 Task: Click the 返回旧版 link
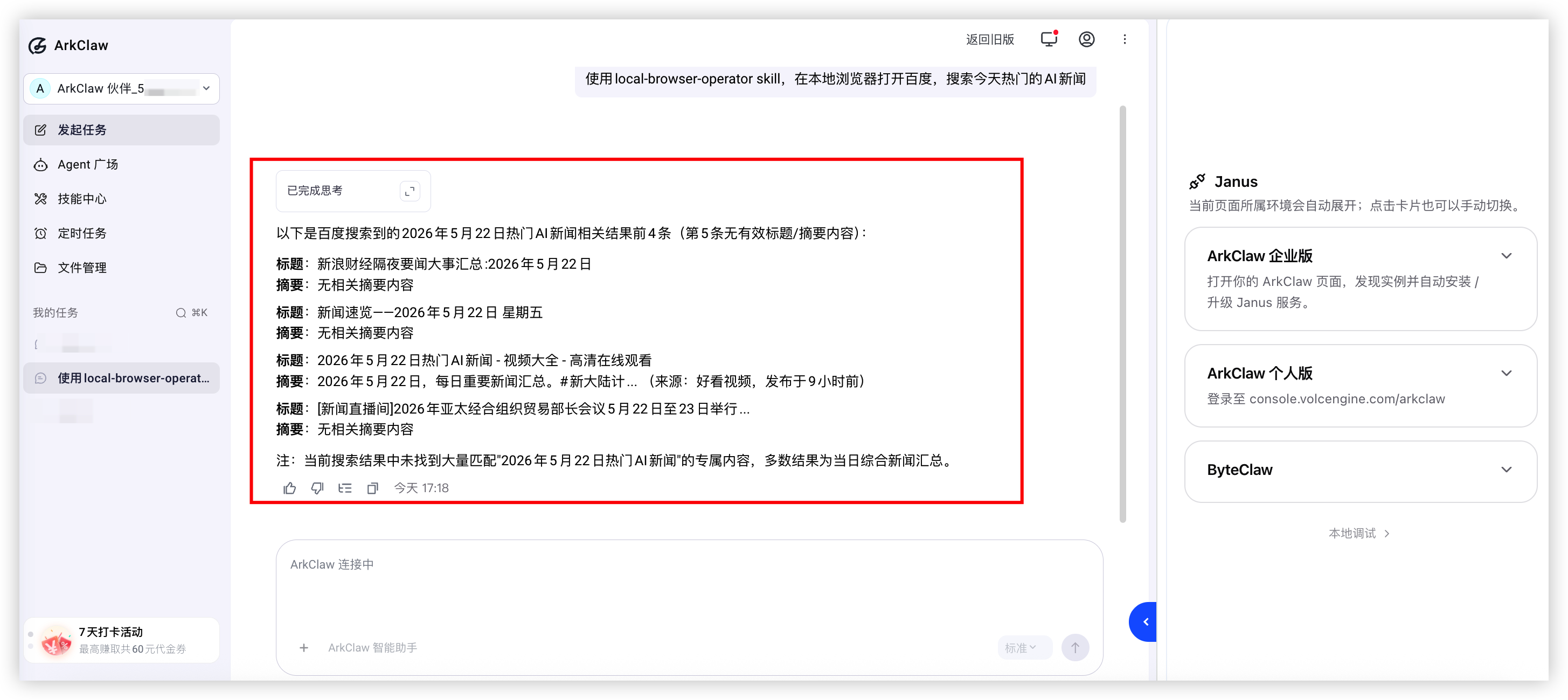(x=990, y=39)
